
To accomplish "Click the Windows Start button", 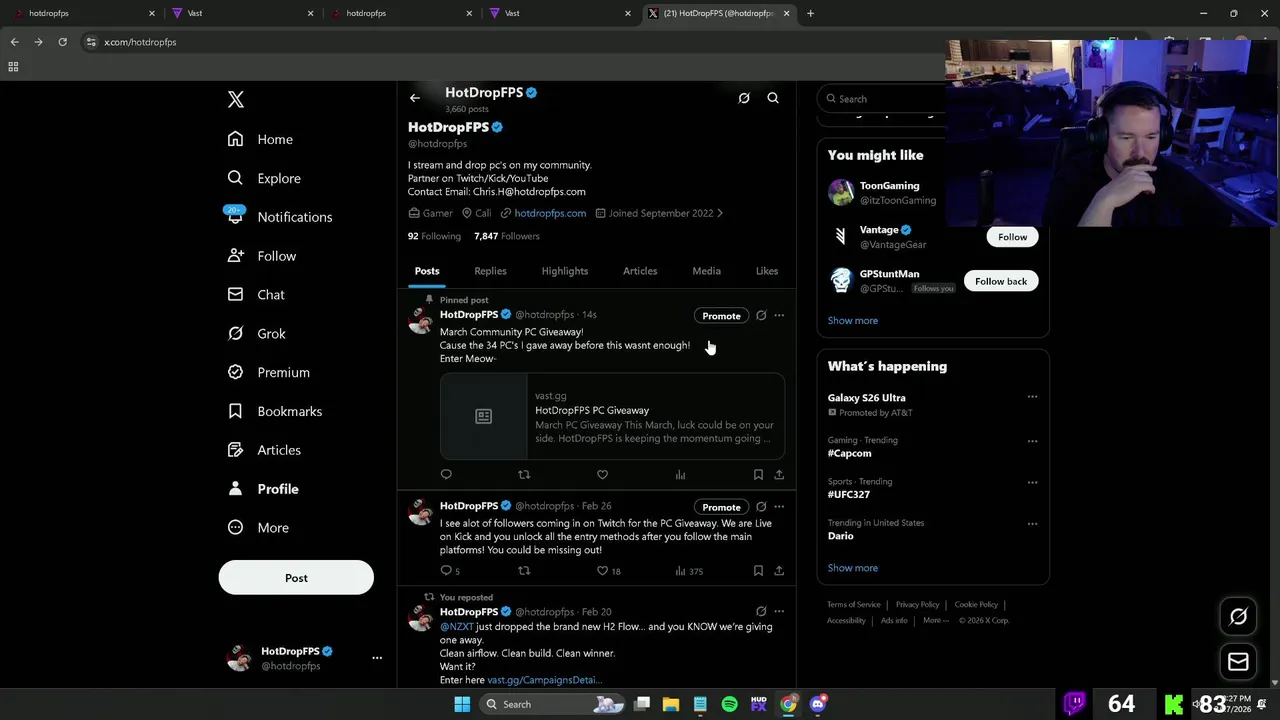I will tap(462, 704).
